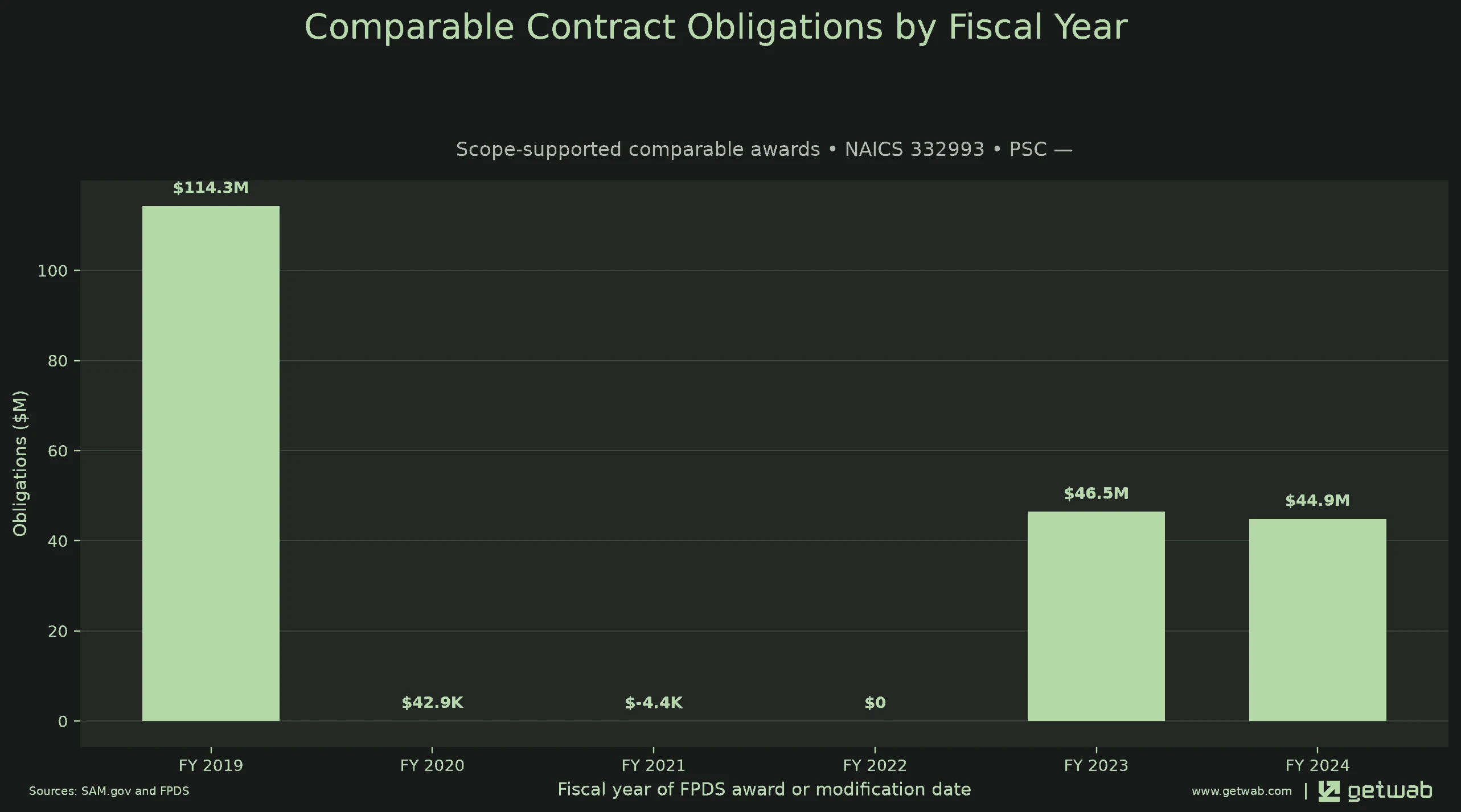Open the www.getwab.com link
Screen dimensions: 1461x812
(x=1241, y=791)
